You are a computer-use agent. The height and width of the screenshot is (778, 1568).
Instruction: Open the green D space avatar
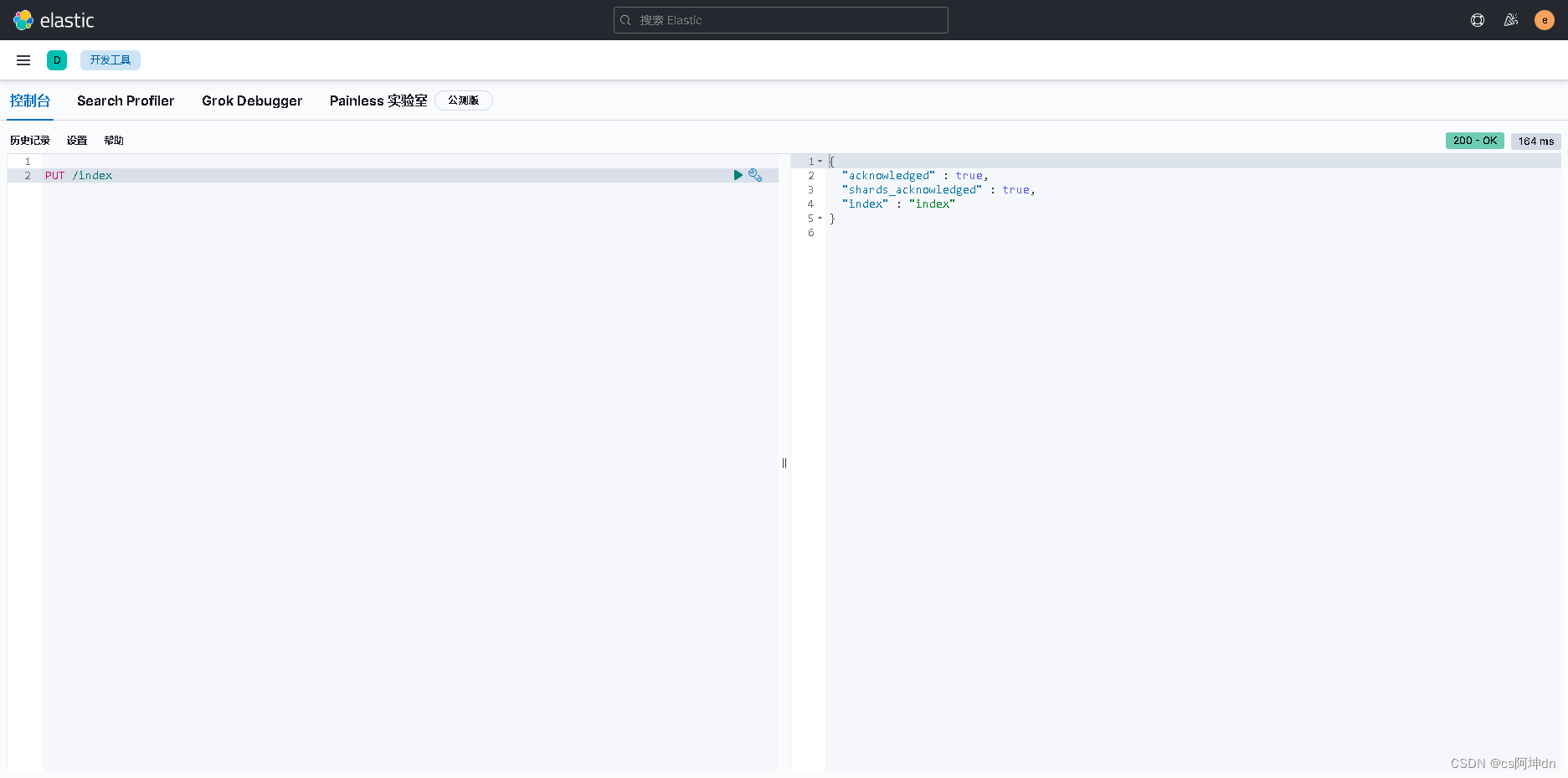pos(57,60)
